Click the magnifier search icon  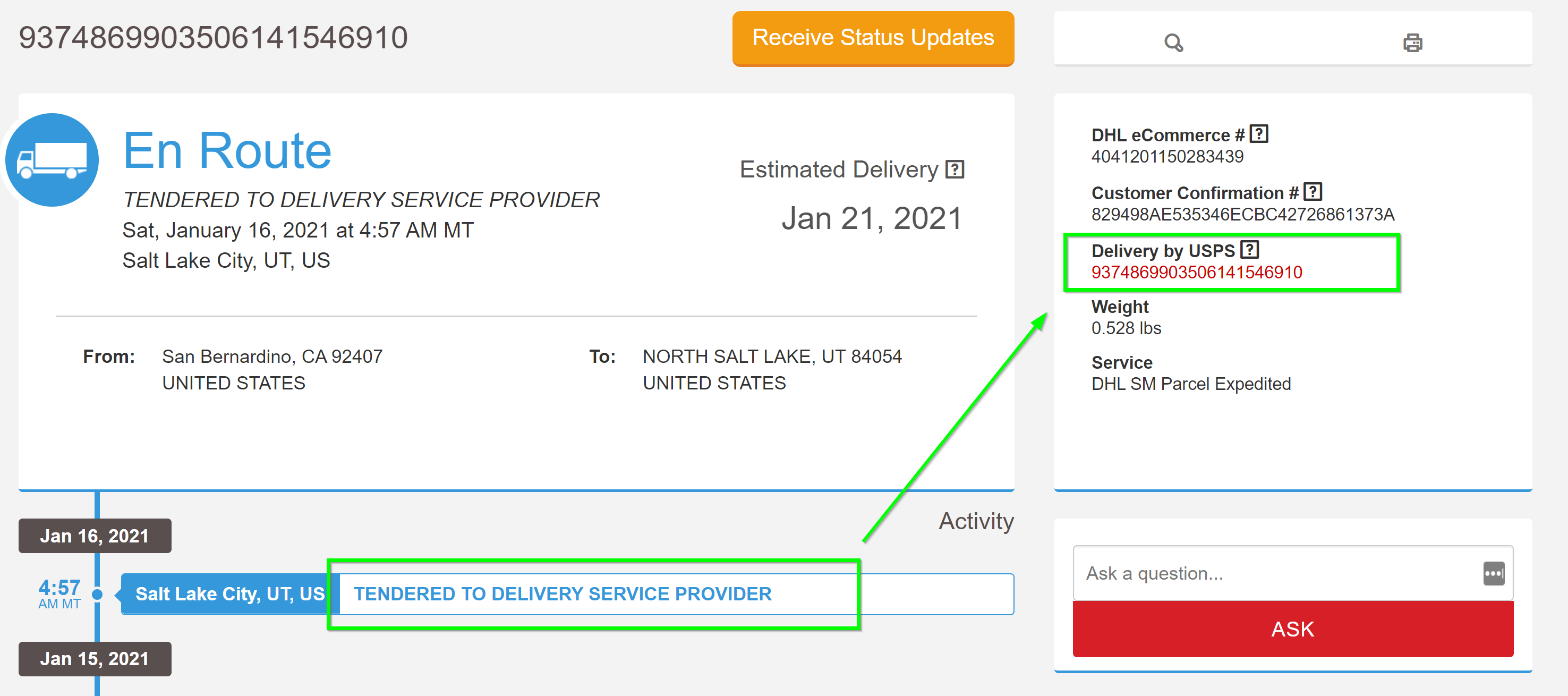[1173, 43]
